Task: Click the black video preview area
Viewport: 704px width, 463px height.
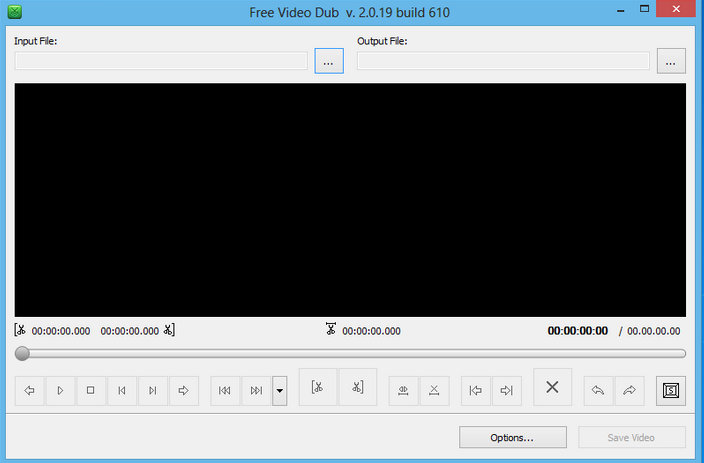Action: [350, 200]
